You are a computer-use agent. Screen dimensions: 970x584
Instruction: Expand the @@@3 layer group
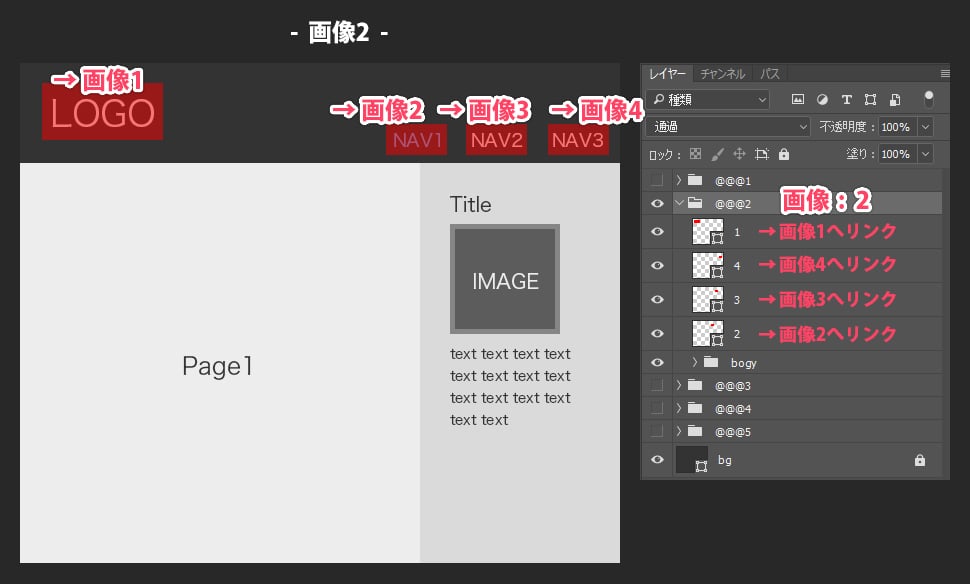click(x=679, y=385)
